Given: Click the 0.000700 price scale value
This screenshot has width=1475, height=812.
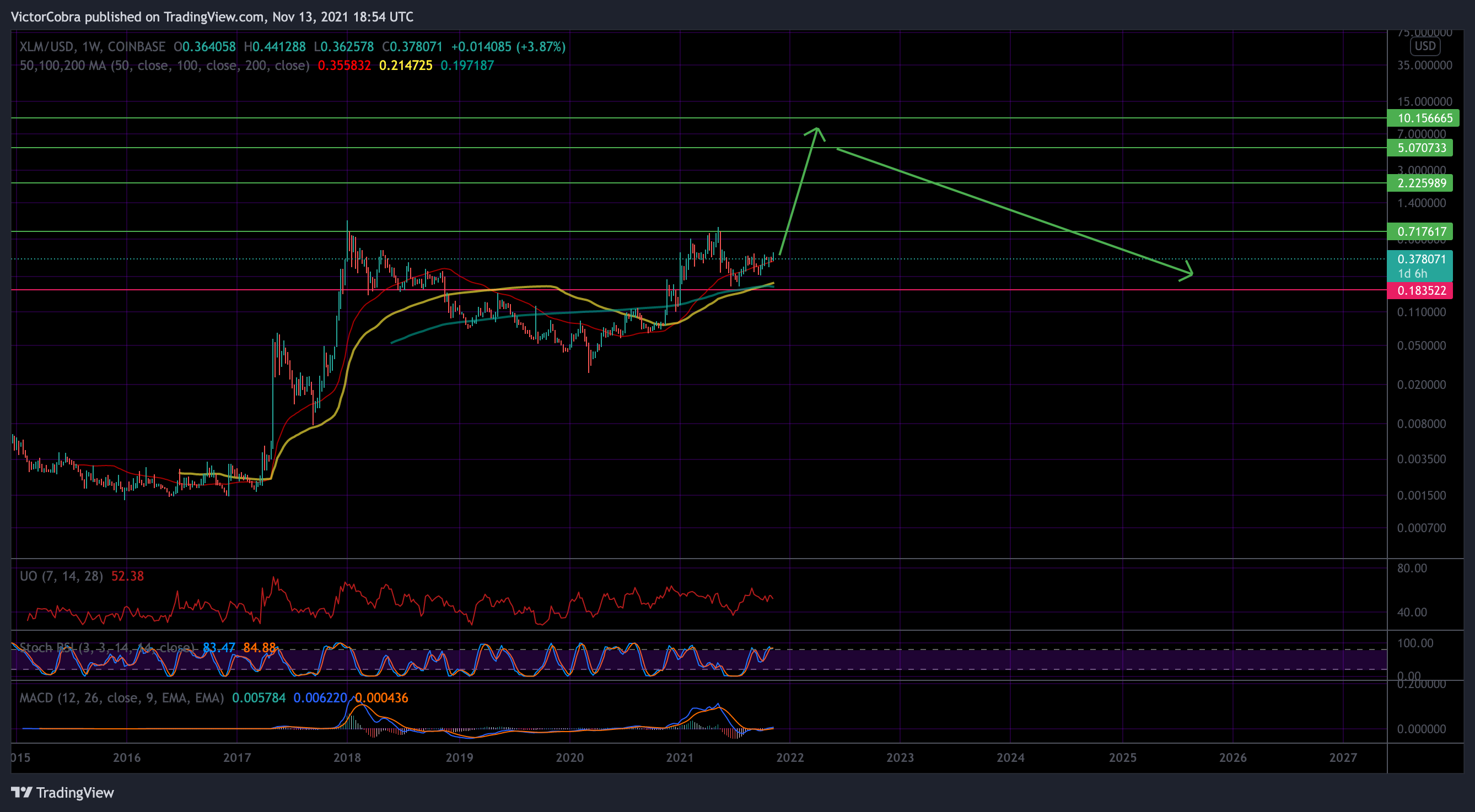Looking at the screenshot, I should (x=1422, y=528).
